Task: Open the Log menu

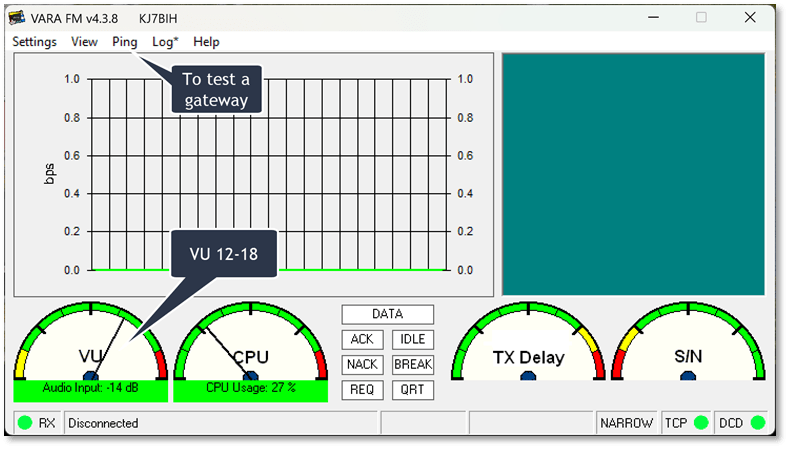Action: 165,42
